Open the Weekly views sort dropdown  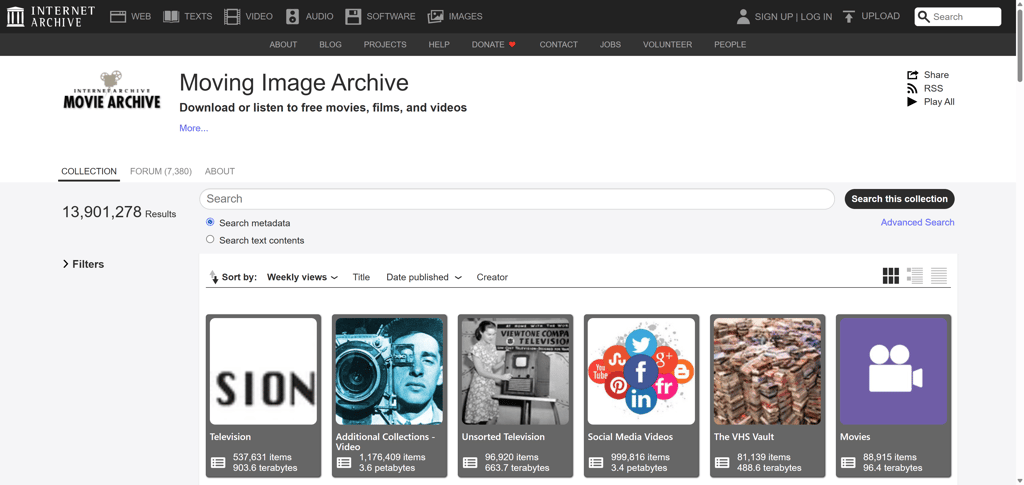pyautogui.click(x=302, y=277)
